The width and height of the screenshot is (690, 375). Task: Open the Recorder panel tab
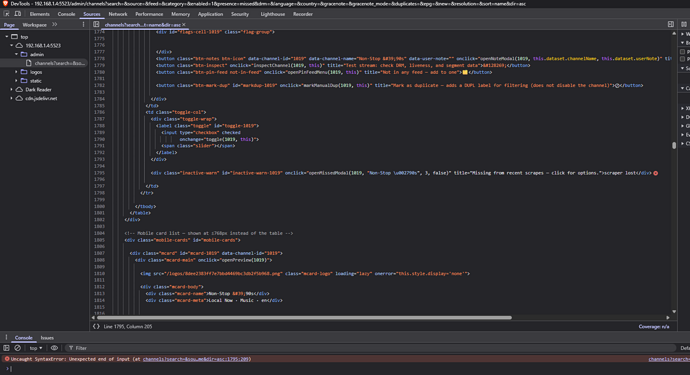(303, 14)
